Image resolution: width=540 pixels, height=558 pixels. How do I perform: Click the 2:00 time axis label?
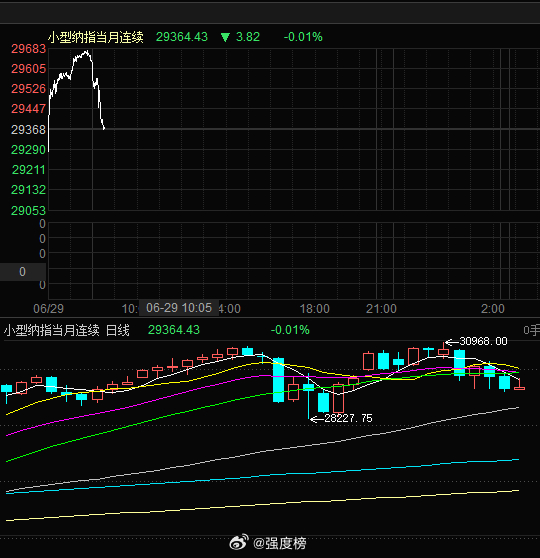493,309
